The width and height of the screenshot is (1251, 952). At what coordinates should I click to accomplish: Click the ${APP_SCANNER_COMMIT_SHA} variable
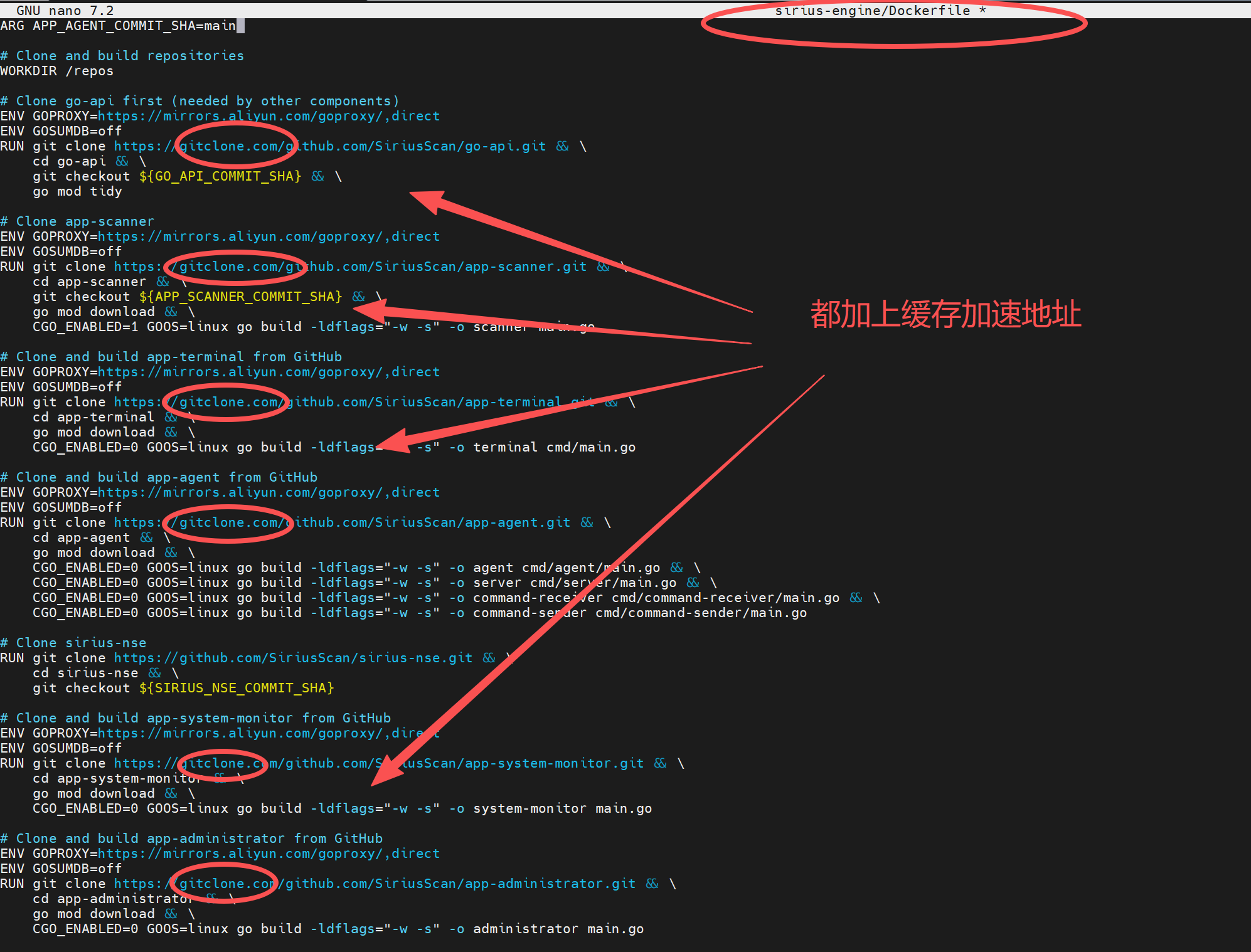pyautogui.click(x=240, y=297)
